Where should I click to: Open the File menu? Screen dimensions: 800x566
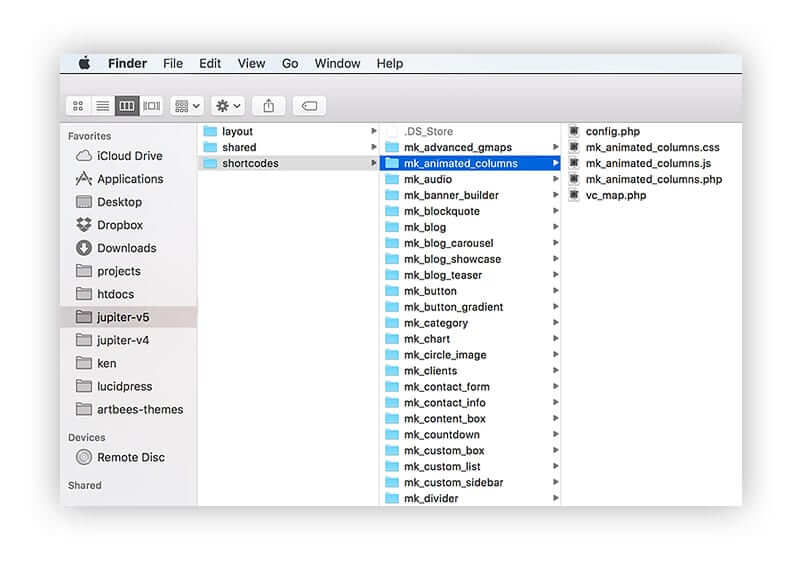(173, 63)
